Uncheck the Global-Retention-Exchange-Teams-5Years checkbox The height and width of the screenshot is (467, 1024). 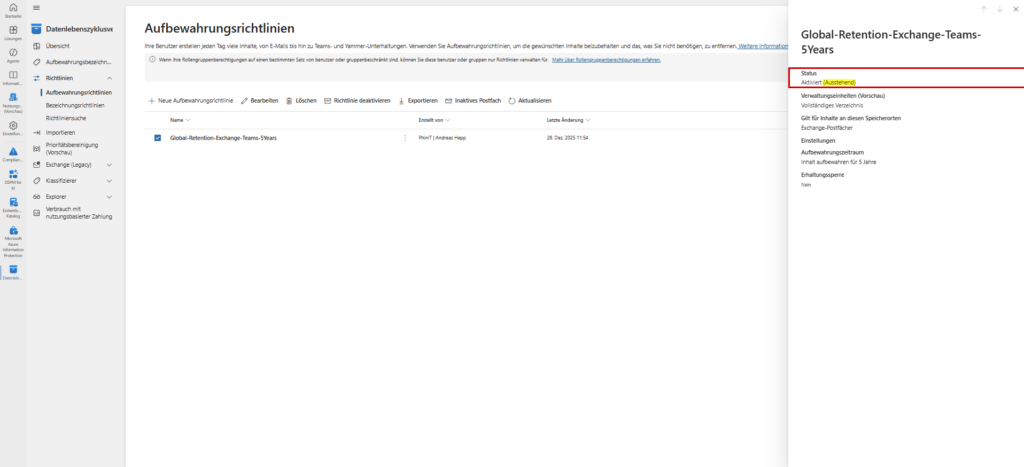point(157,137)
